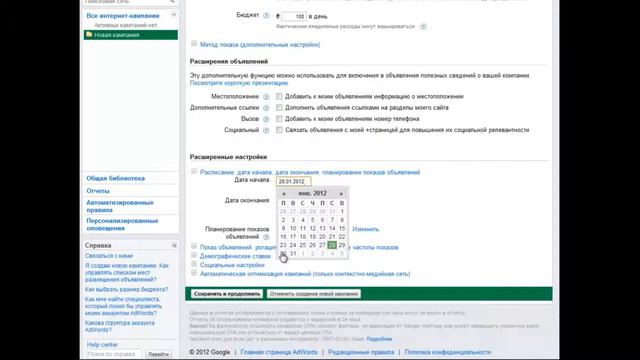Go to previous month in calendar
This screenshot has height=360, width=640.
pos(284,193)
